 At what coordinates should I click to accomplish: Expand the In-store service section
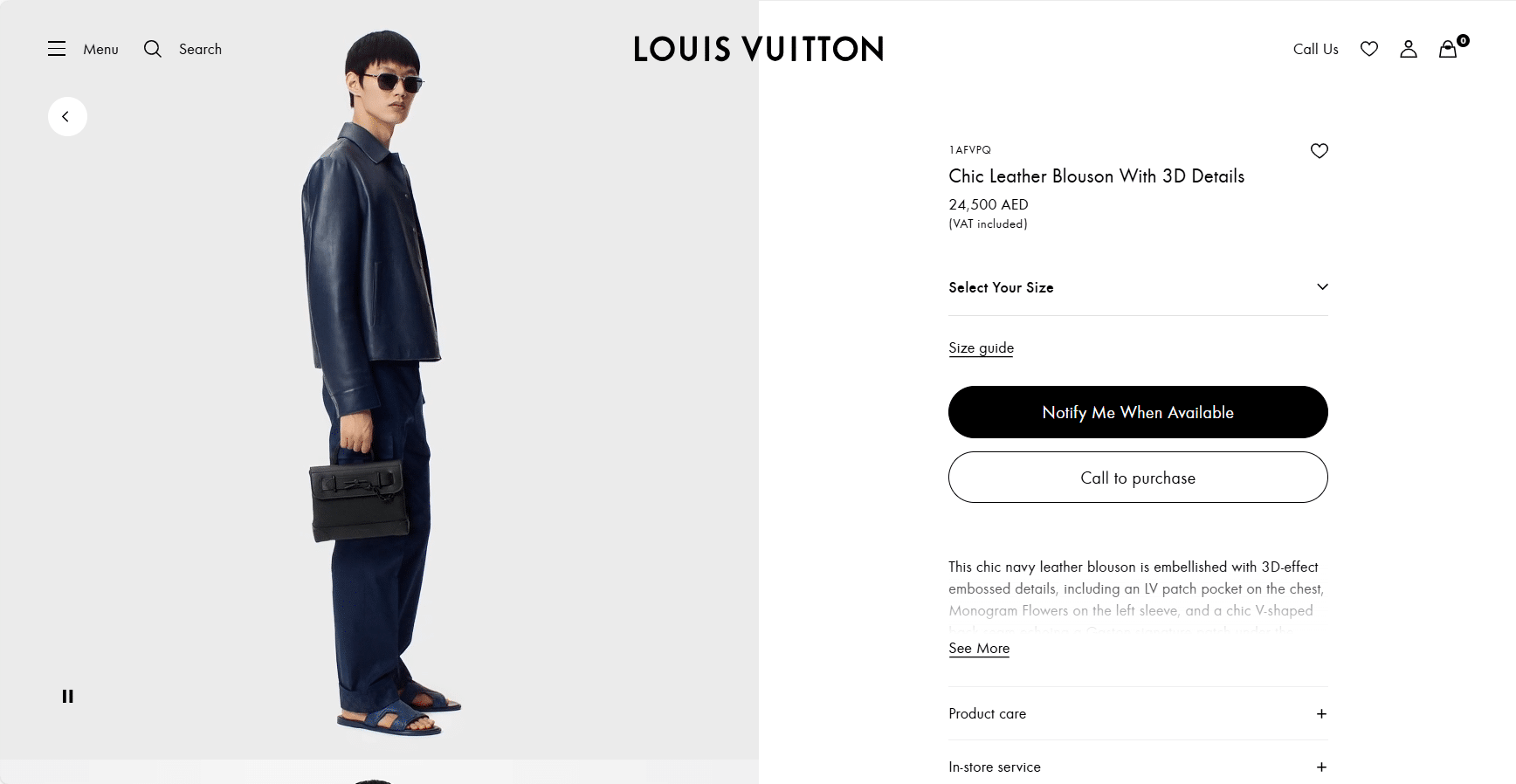(x=1321, y=767)
